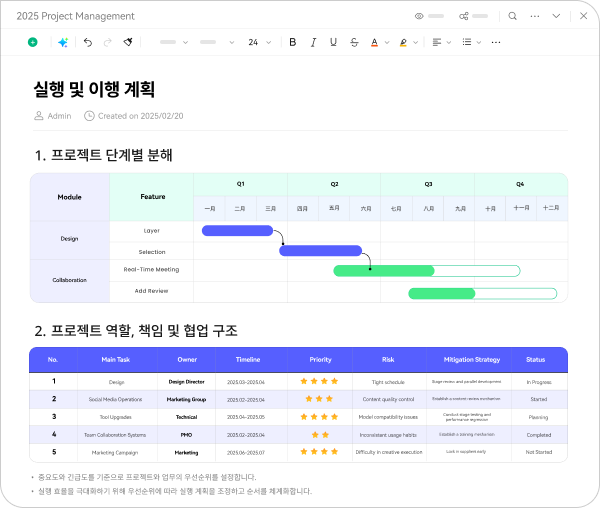
Task: Close the document panel
Action: pyautogui.click(x=584, y=16)
